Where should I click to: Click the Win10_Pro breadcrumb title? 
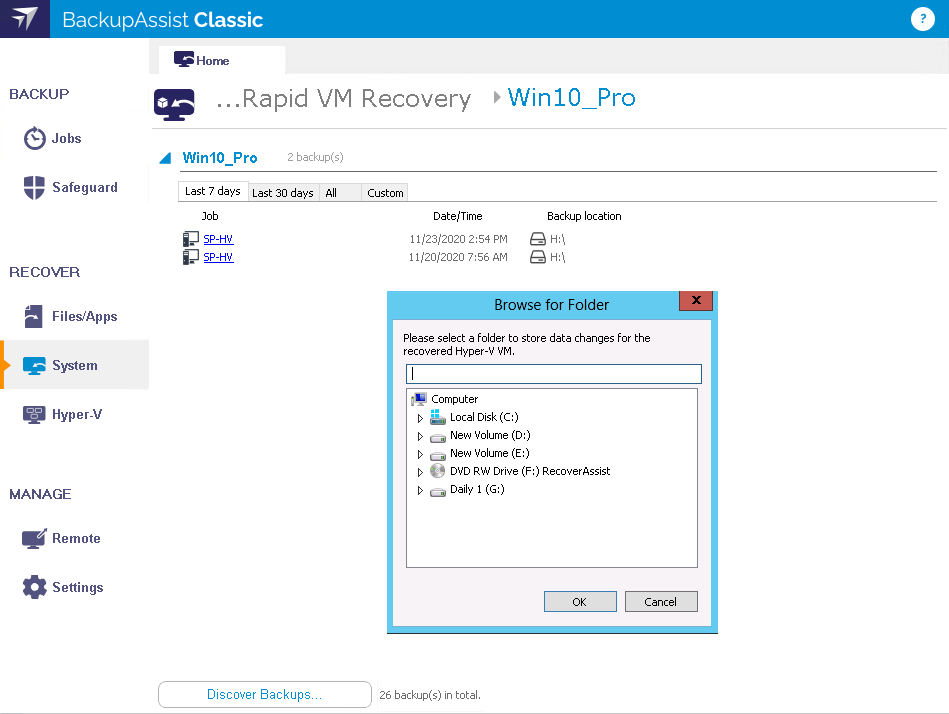coord(571,97)
